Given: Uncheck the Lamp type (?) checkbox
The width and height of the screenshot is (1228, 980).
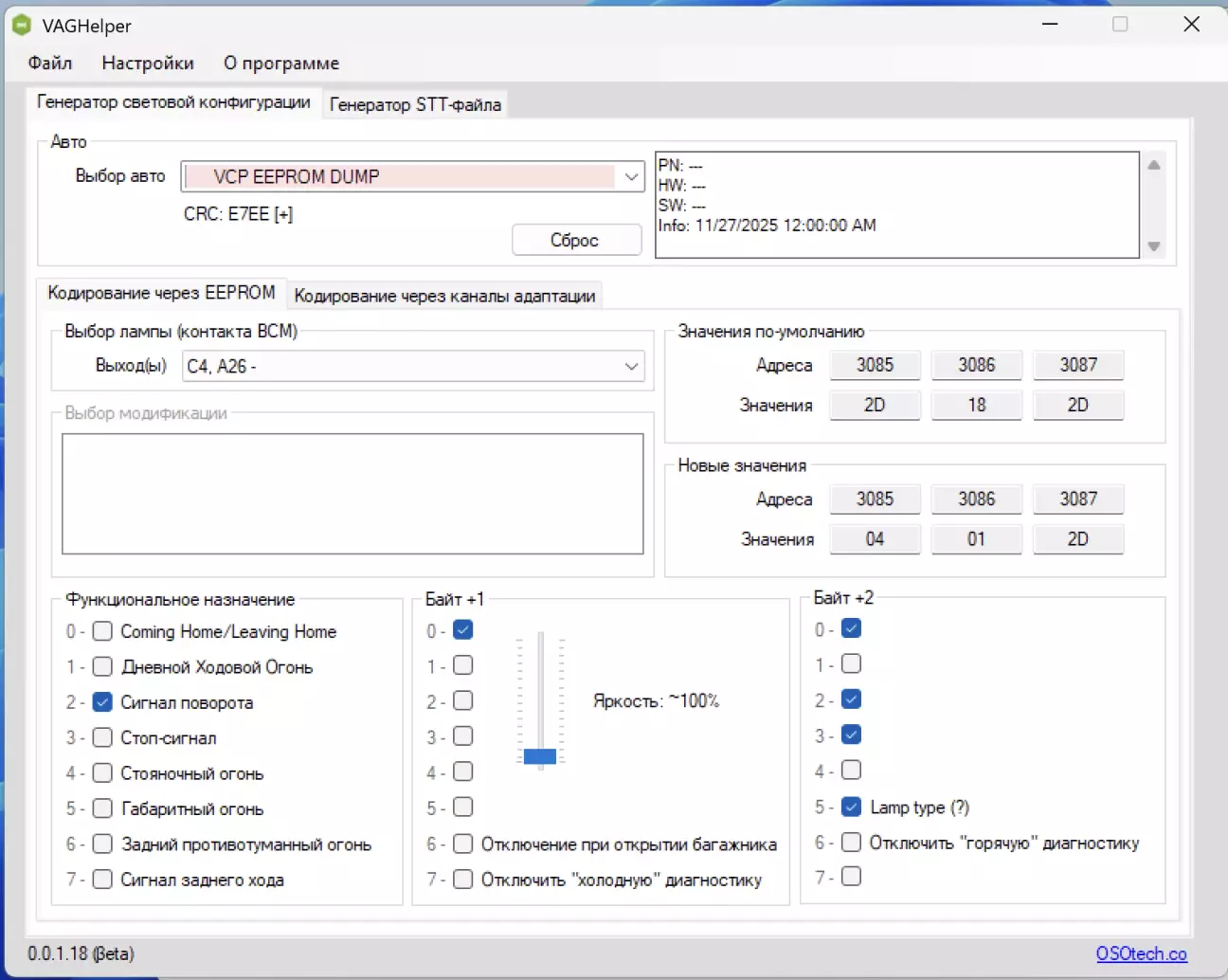Looking at the screenshot, I should 851,807.
